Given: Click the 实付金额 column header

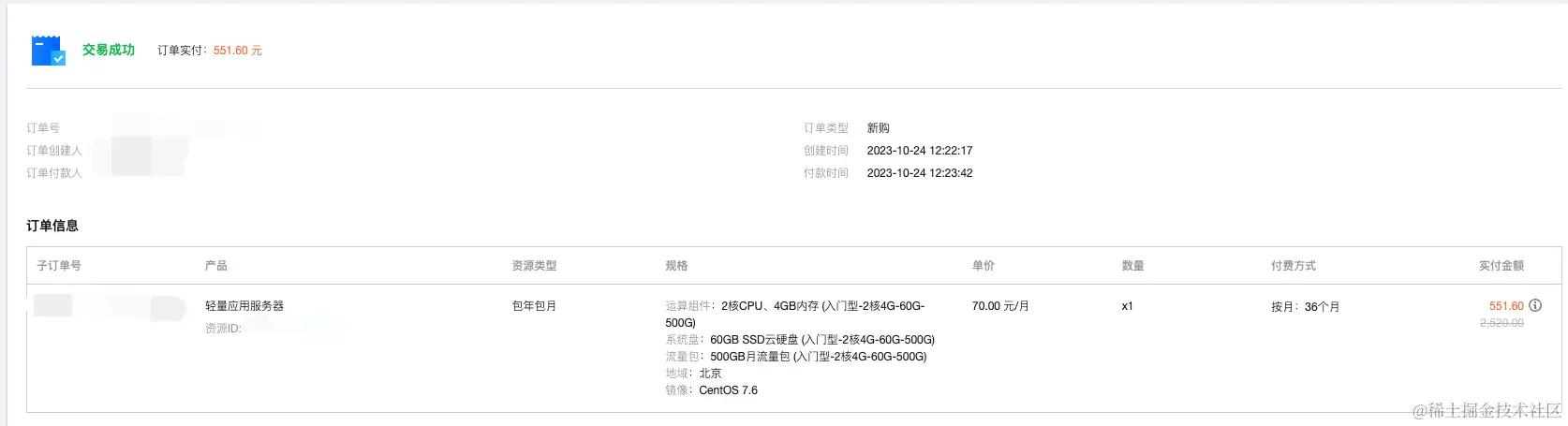Looking at the screenshot, I should [x=1501, y=266].
